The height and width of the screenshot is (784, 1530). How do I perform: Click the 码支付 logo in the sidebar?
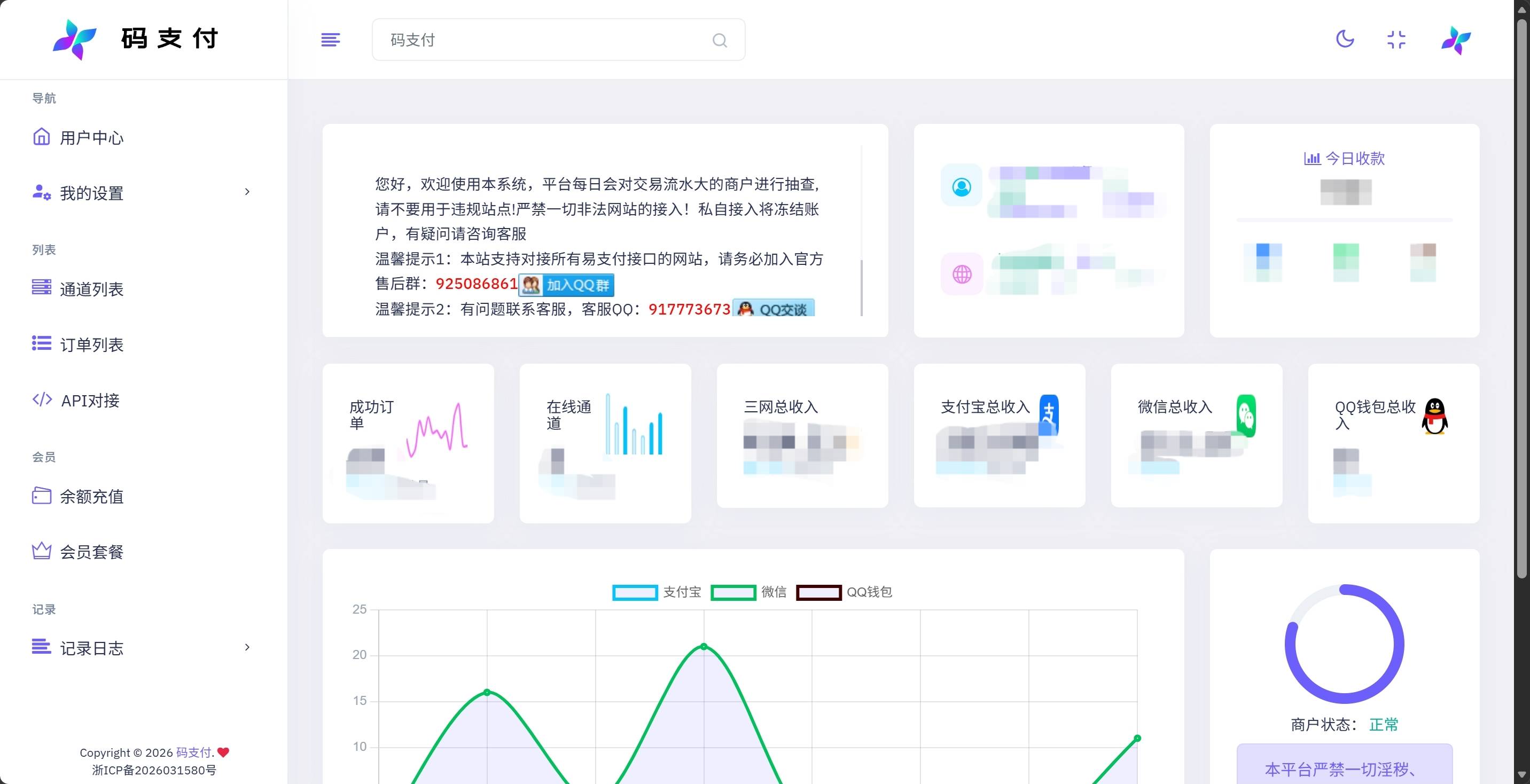[x=135, y=39]
